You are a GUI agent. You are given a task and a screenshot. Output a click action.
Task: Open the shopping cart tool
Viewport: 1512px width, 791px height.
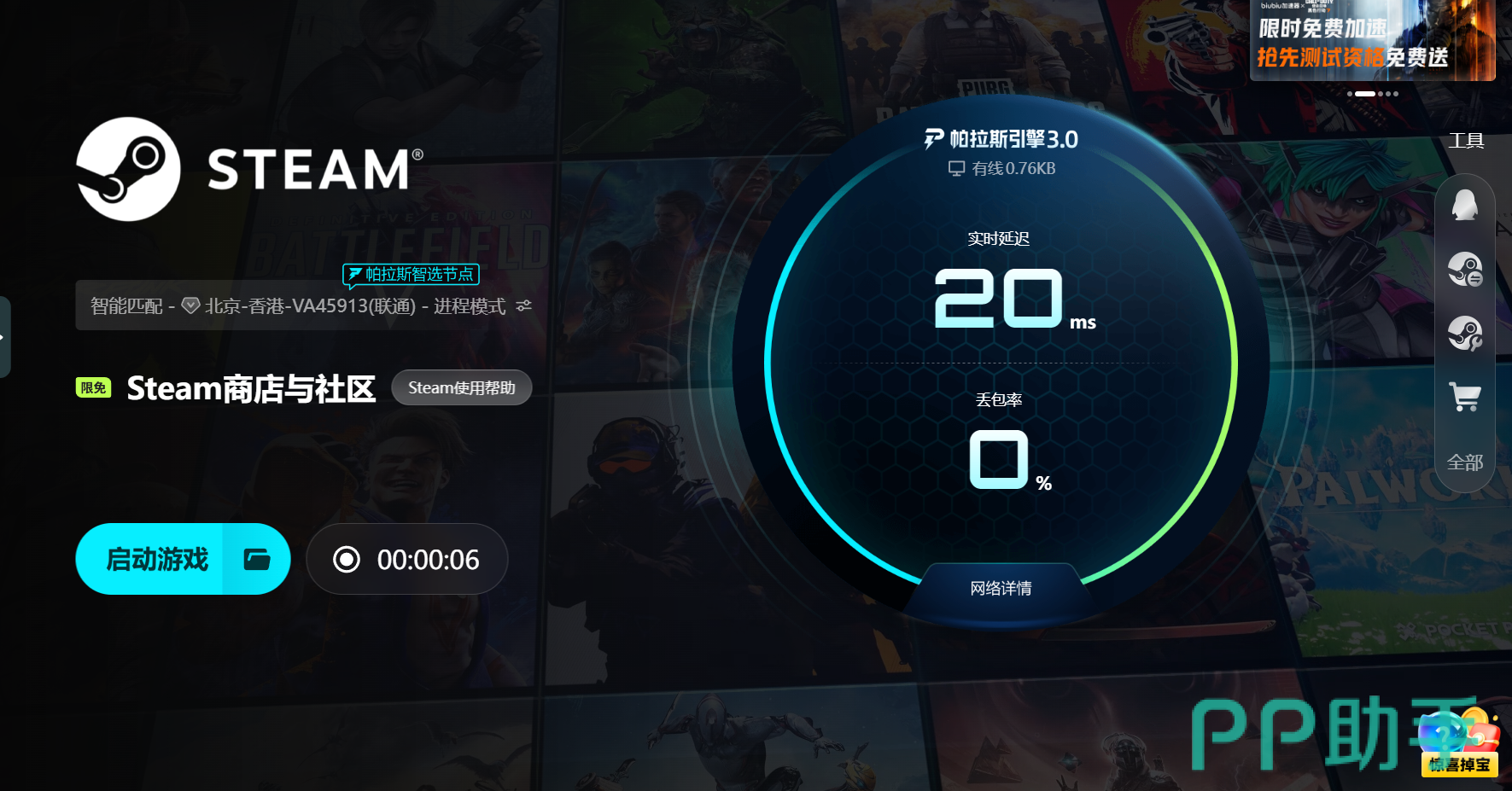(x=1465, y=397)
